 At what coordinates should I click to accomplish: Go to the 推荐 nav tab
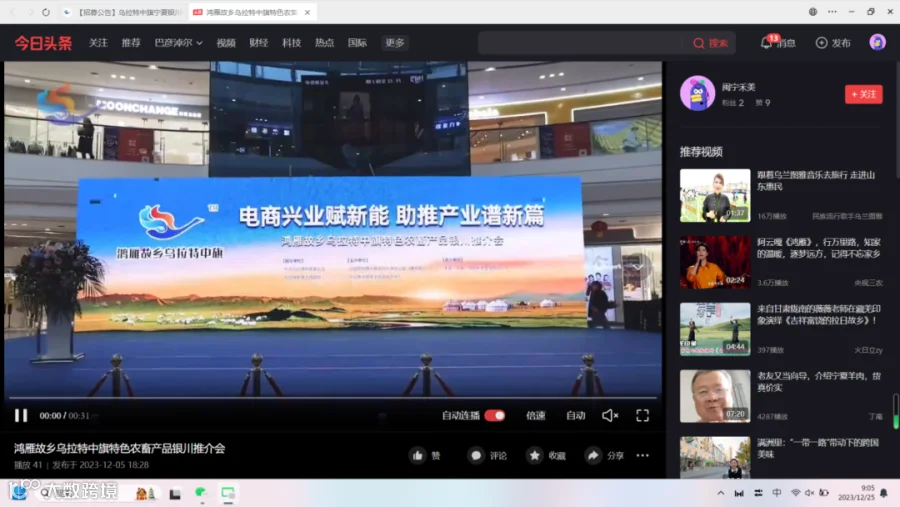click(x=131, y=43)
